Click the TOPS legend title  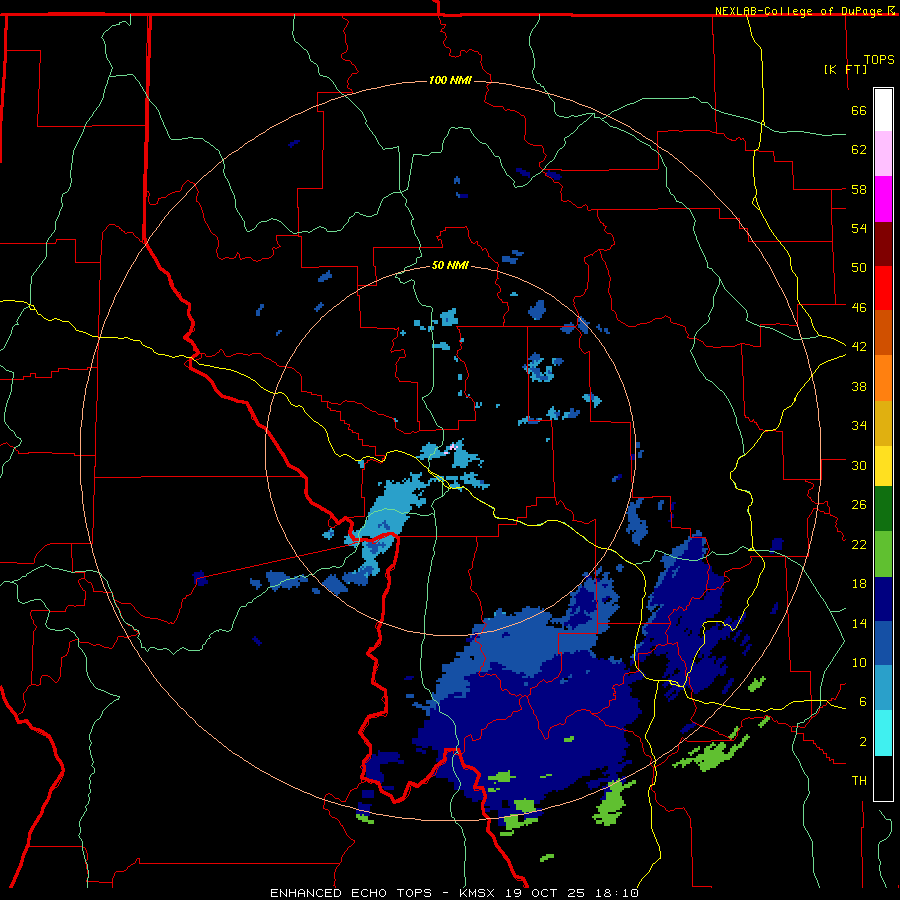879,59
